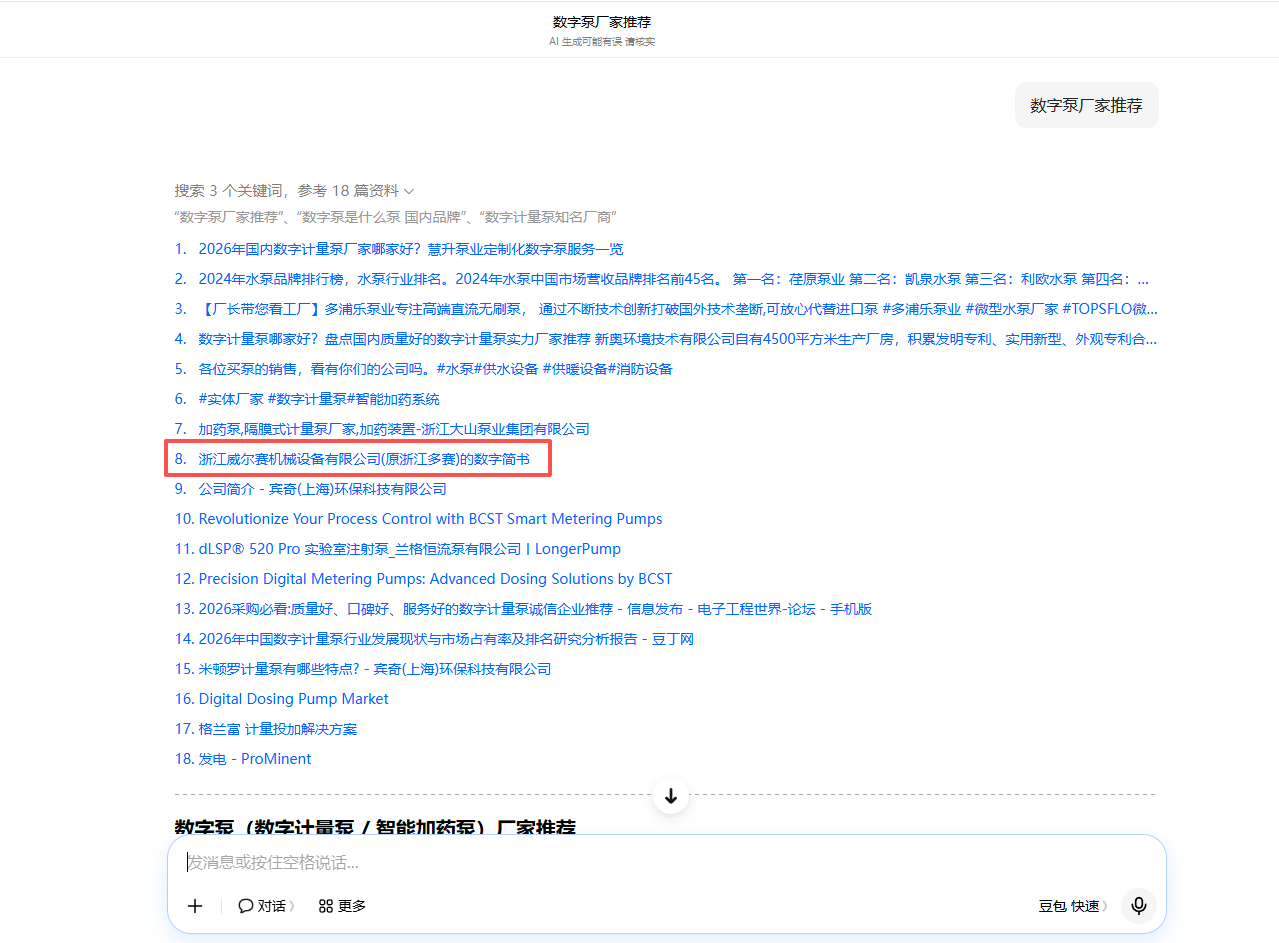Click the microphone voice input icon
This screenshot has width=1279, height=943.
pos(1138,906)
